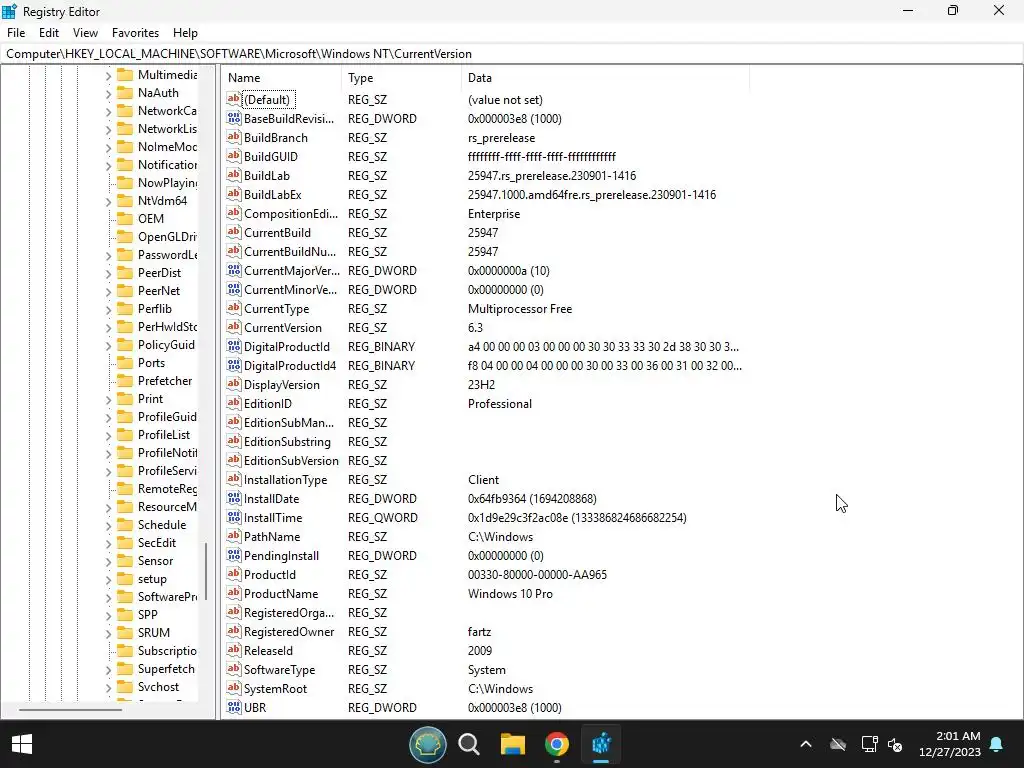Select the Superfetch key in tree
The image size is (1024, 768).
(166, 669)
